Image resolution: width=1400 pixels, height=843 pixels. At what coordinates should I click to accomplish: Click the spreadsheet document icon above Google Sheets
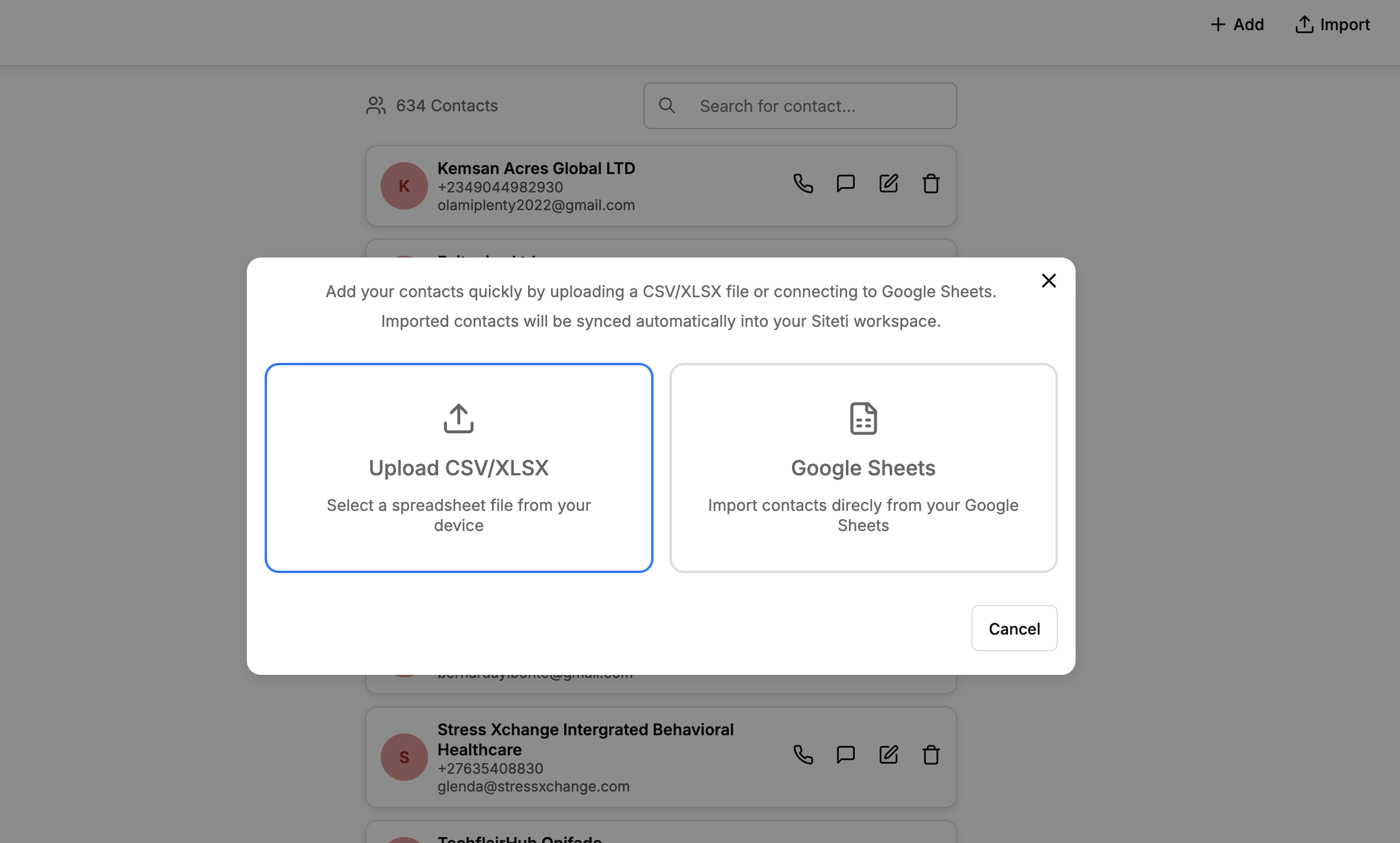(863, 419)
